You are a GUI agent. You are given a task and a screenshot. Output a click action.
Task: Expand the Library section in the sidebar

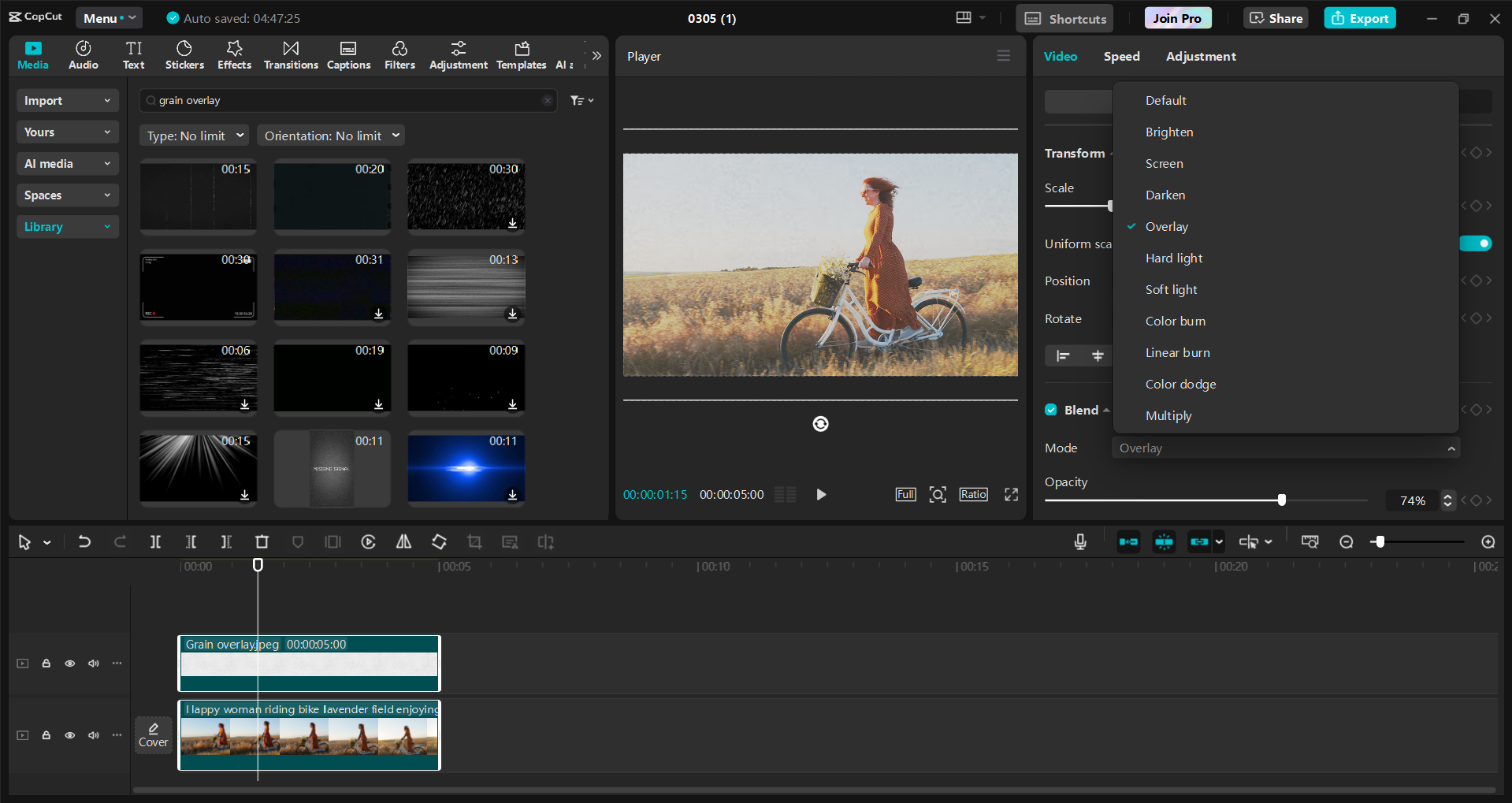click(67, 226)
